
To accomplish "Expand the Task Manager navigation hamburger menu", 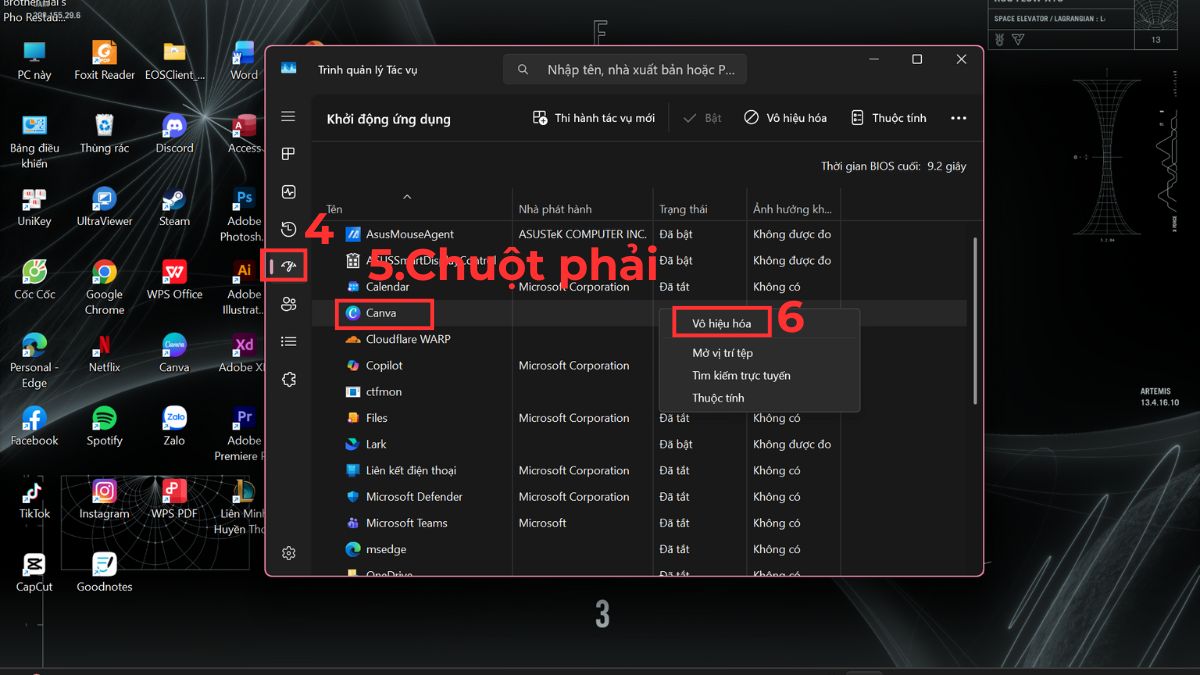I will [x=288, y=115].
